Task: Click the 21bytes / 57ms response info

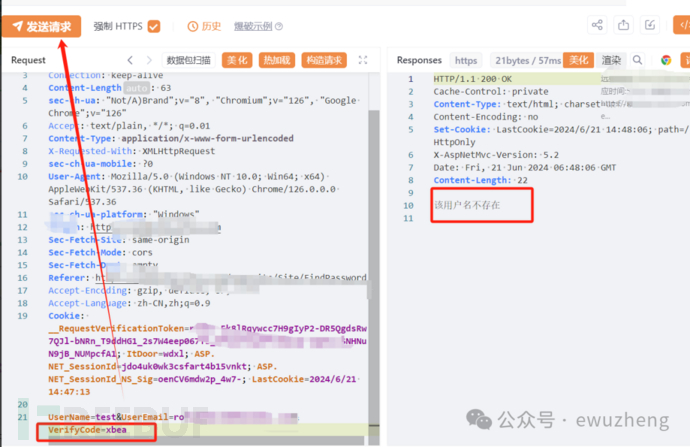Action: click(x=527, y=60)
